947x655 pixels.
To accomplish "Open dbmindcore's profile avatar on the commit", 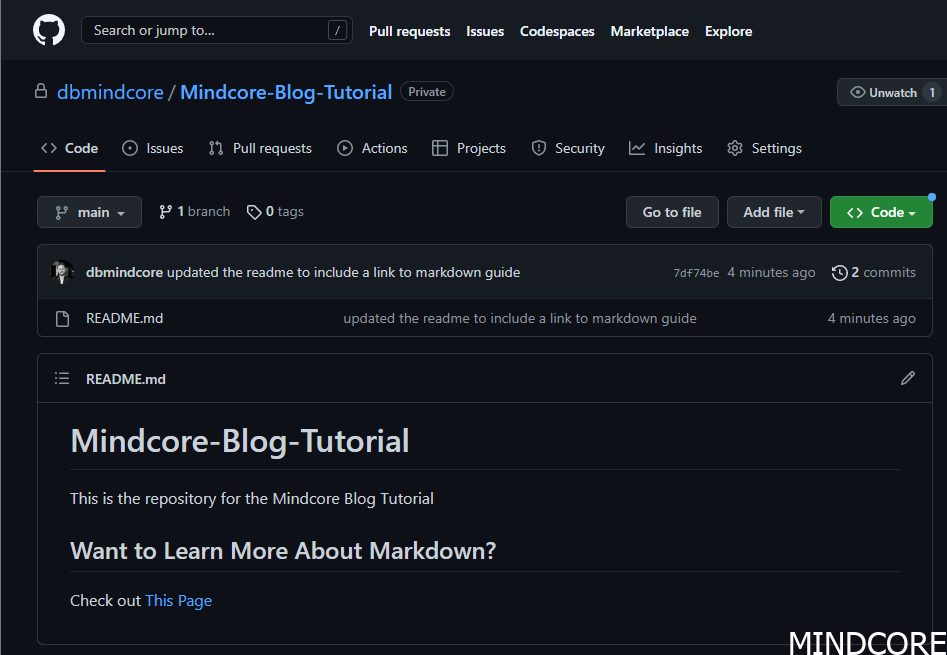I will [x=62, y=272].
